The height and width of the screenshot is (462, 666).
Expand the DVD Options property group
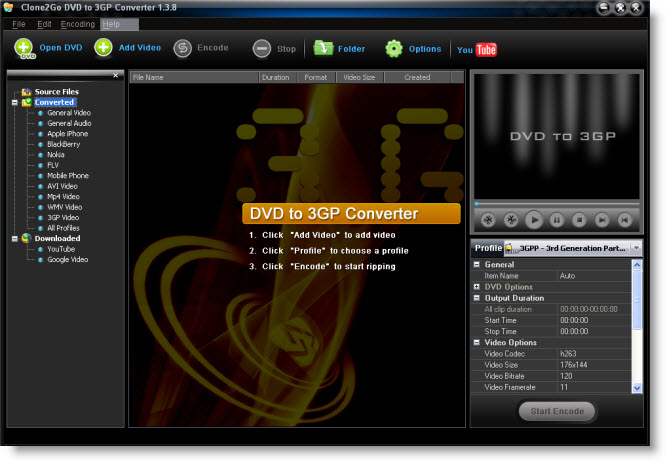click(477, 287)
